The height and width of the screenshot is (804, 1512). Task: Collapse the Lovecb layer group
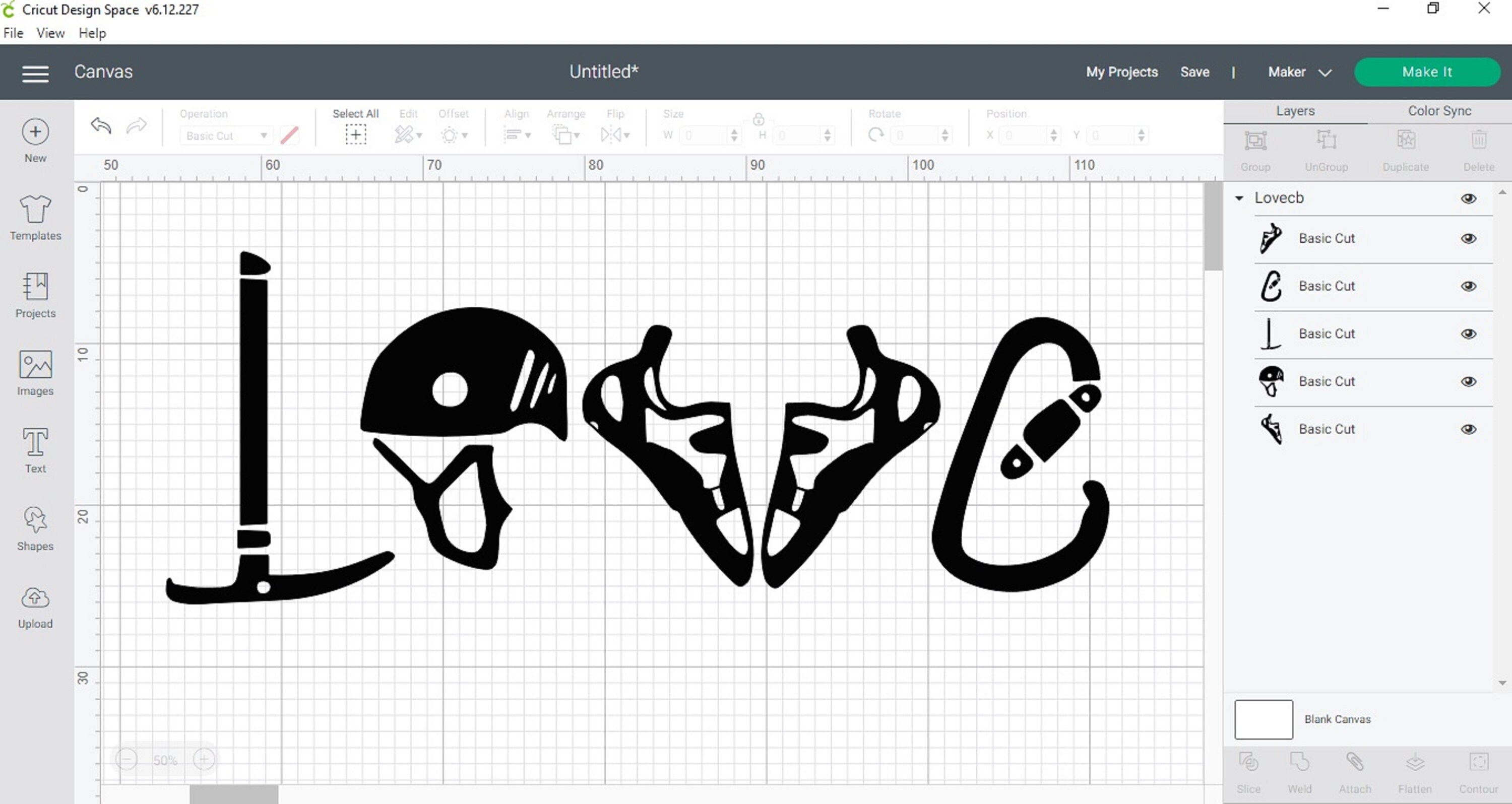click(x=1239, y=198)
